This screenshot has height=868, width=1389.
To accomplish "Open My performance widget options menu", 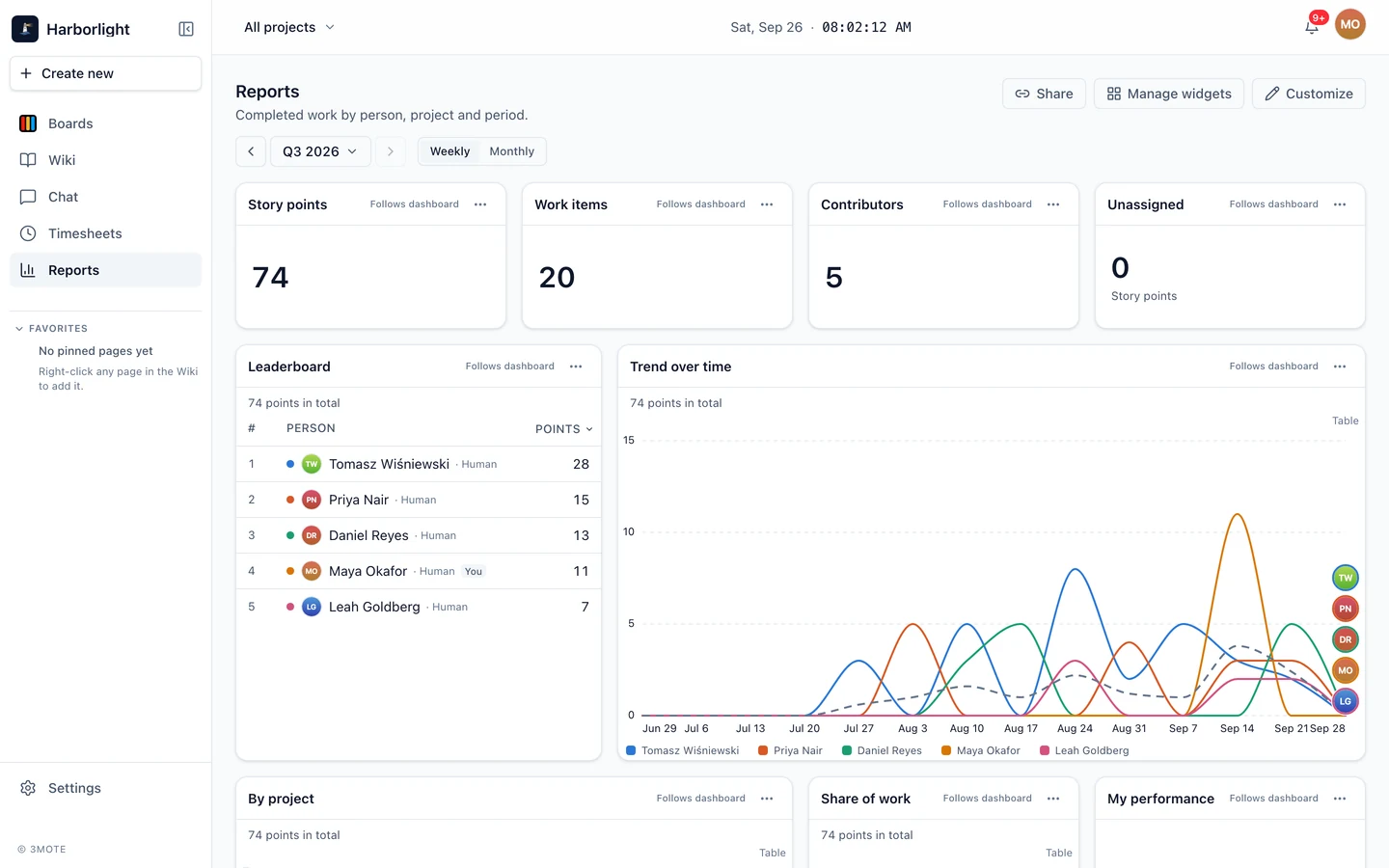I will click(1340, 799).
